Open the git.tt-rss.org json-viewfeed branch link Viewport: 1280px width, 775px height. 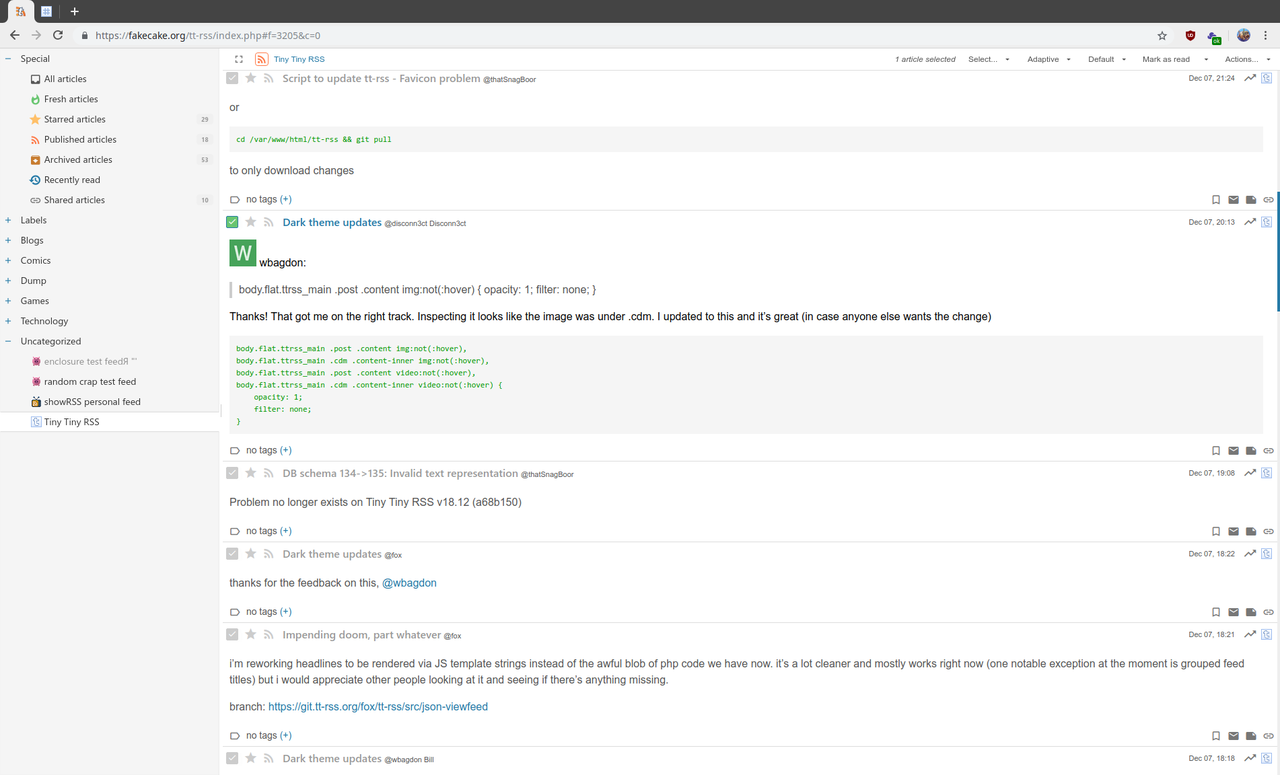coord(377,707)
